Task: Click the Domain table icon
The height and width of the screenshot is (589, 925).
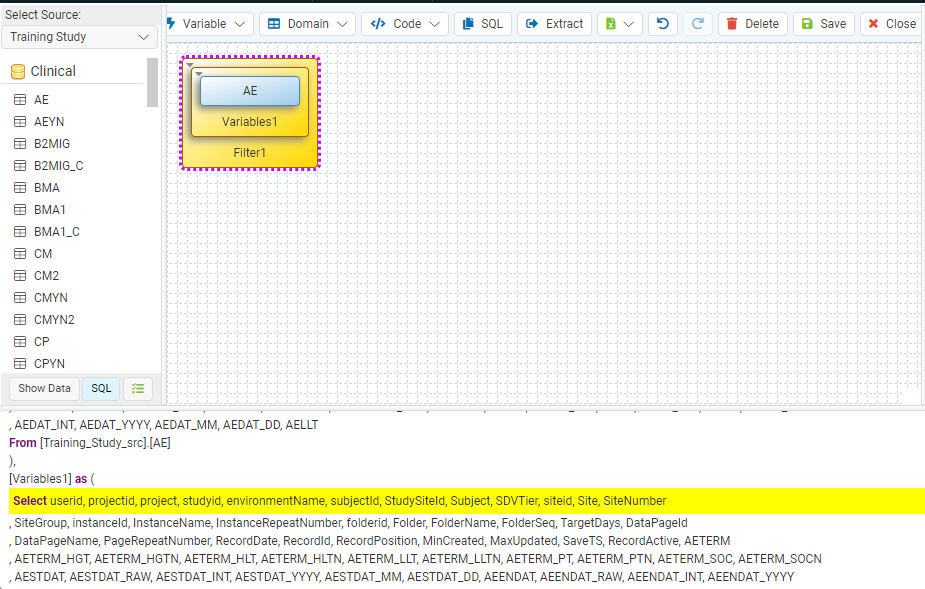Action: (x=274, y=24)
